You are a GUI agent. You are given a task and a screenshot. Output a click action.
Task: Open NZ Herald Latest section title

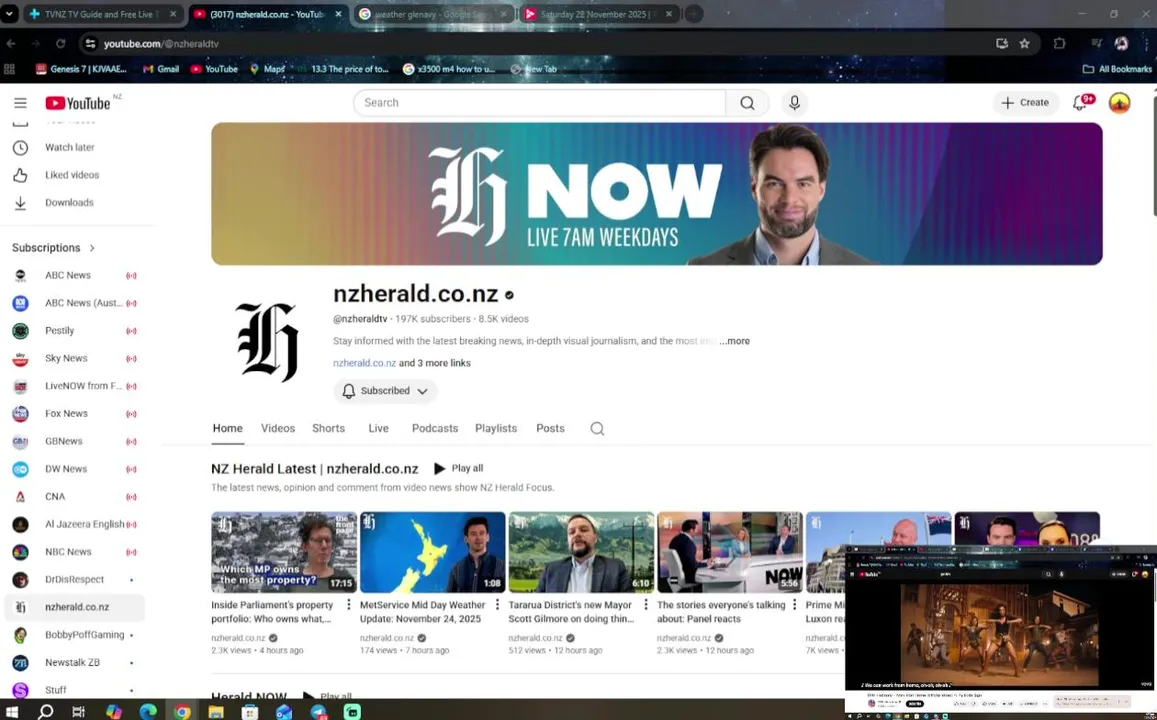click(314, 468)
